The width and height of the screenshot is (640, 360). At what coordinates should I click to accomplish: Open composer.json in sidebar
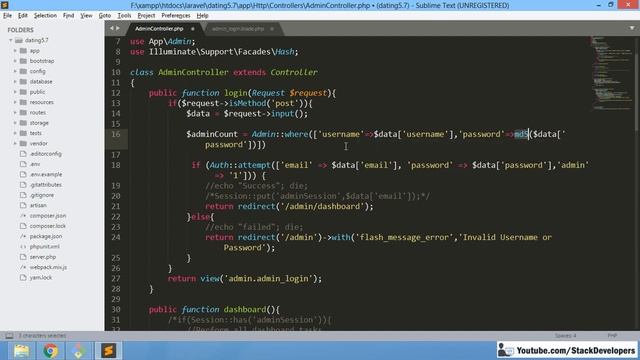pyautogui.click(x=48, y=216)
